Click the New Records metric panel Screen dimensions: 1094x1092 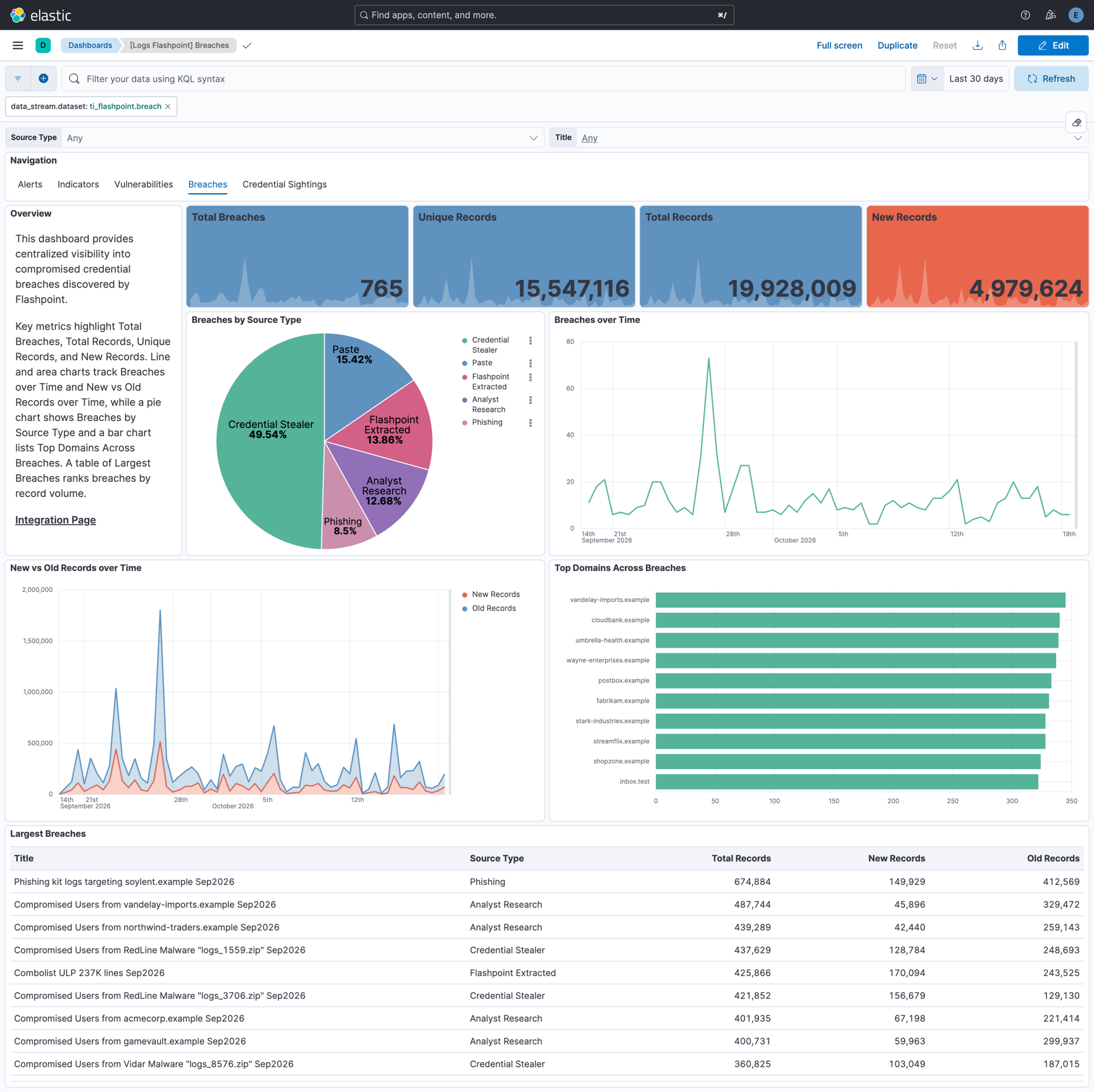[977, 256]
